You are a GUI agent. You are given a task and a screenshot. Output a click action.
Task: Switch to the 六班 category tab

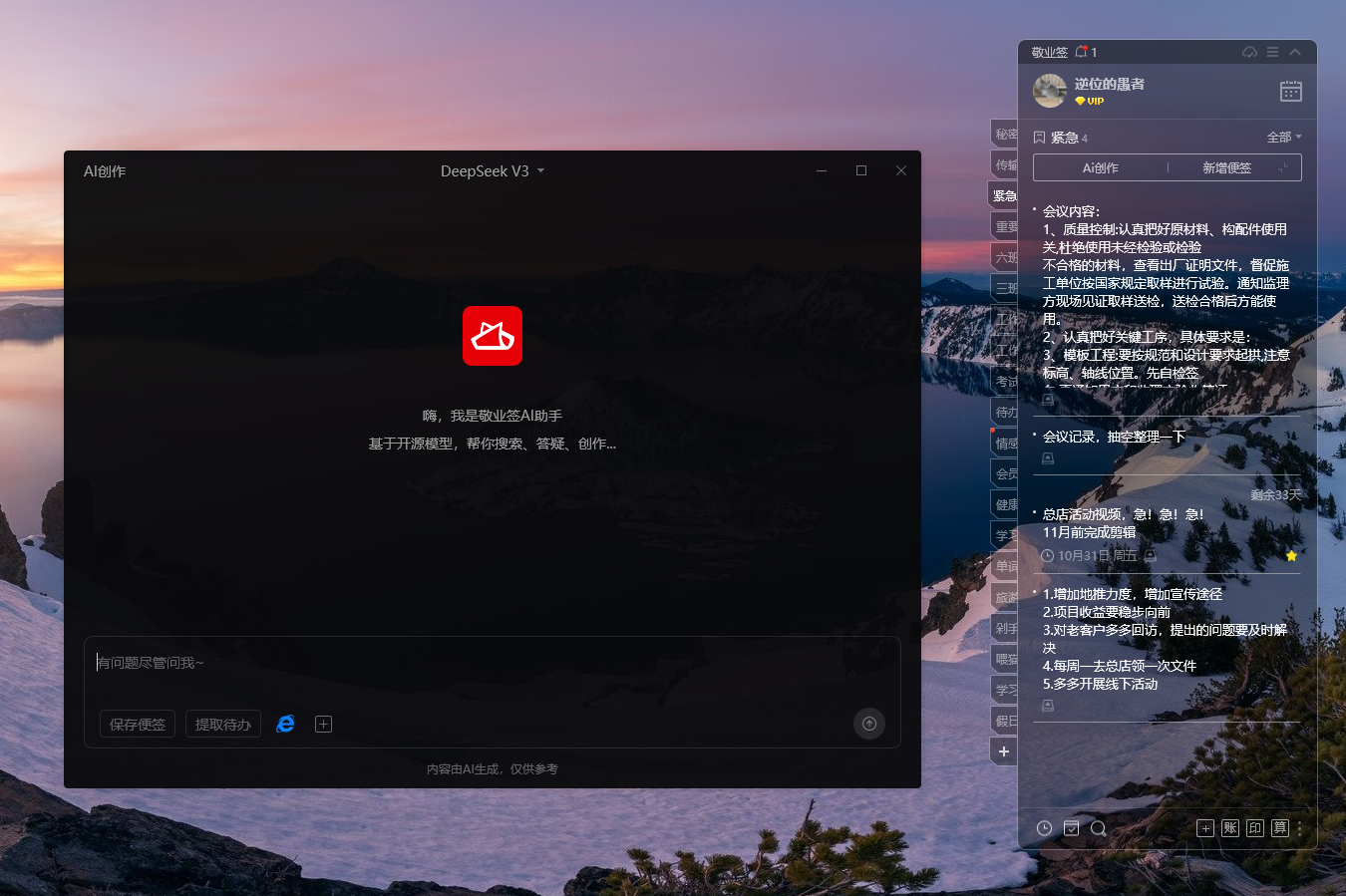[1005, 258]
